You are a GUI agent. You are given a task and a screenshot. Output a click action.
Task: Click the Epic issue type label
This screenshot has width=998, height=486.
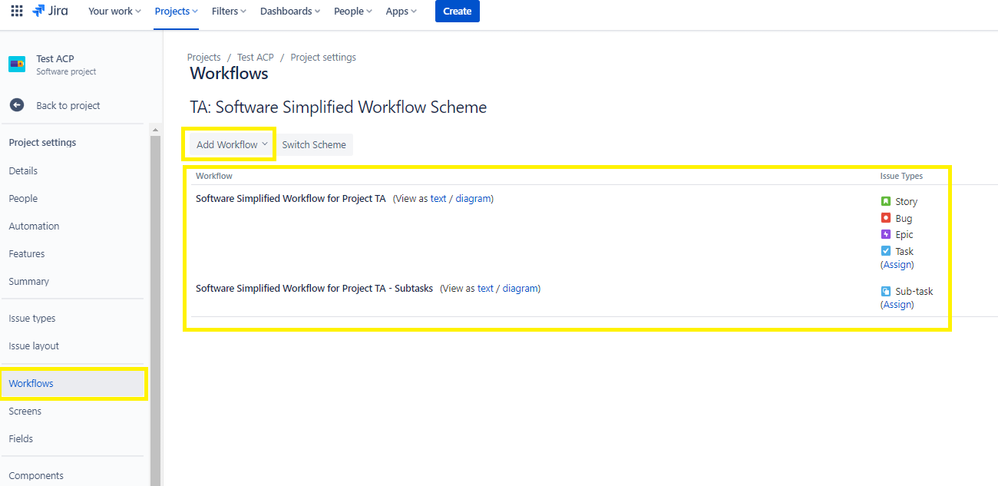[x=904, y=235]
